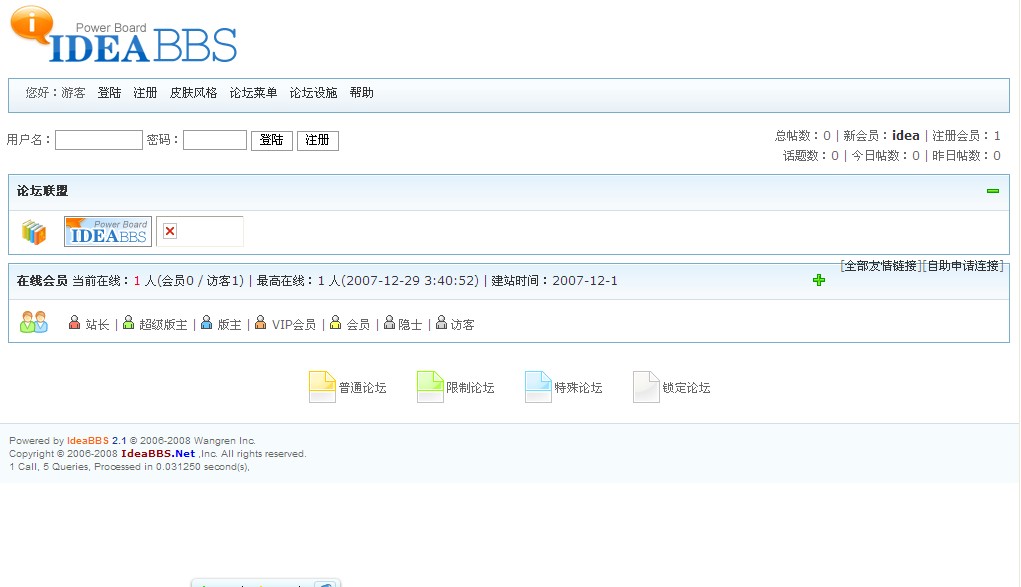Click the IdeaBBS logo at top
The image size is (1021, 587).
point(124,37)
